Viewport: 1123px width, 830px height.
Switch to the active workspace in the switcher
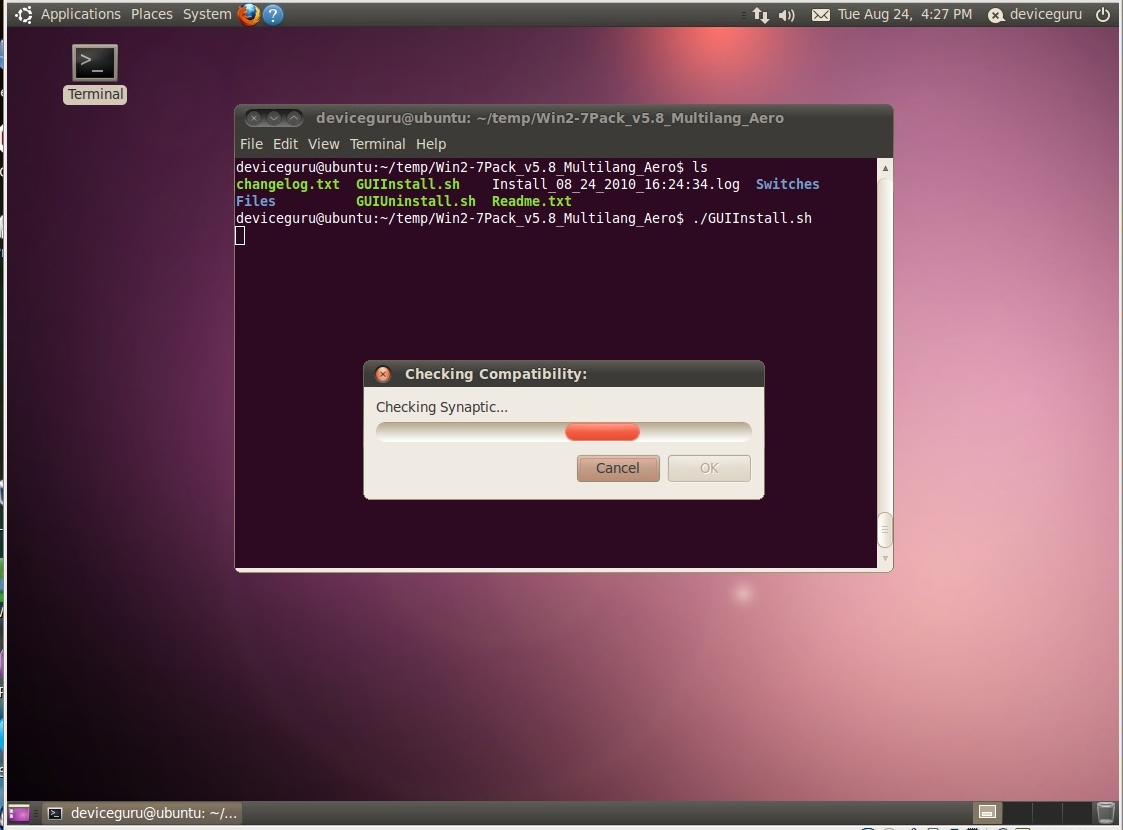988,812
